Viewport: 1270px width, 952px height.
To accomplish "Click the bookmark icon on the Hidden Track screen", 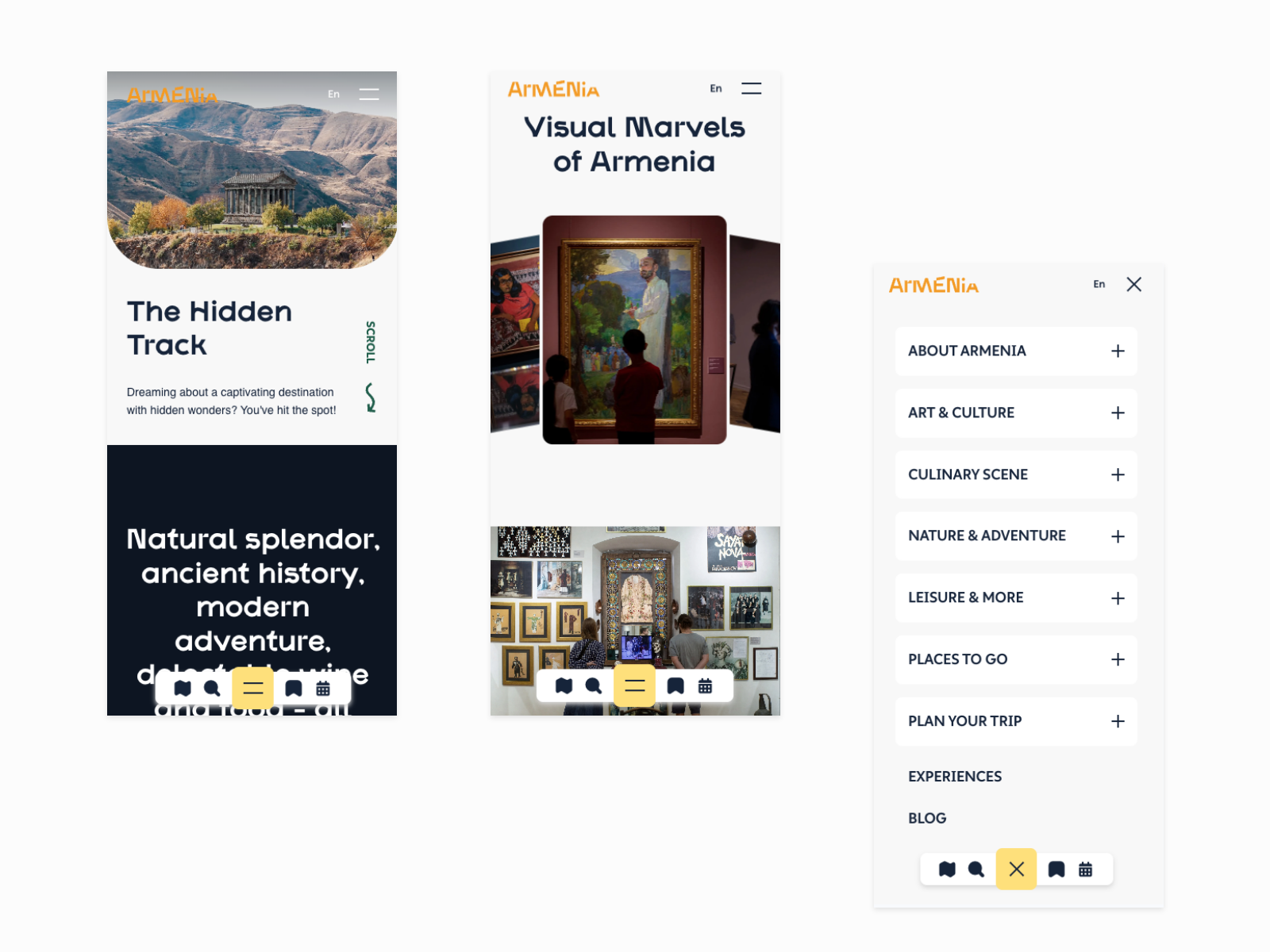I will point(294,689).
